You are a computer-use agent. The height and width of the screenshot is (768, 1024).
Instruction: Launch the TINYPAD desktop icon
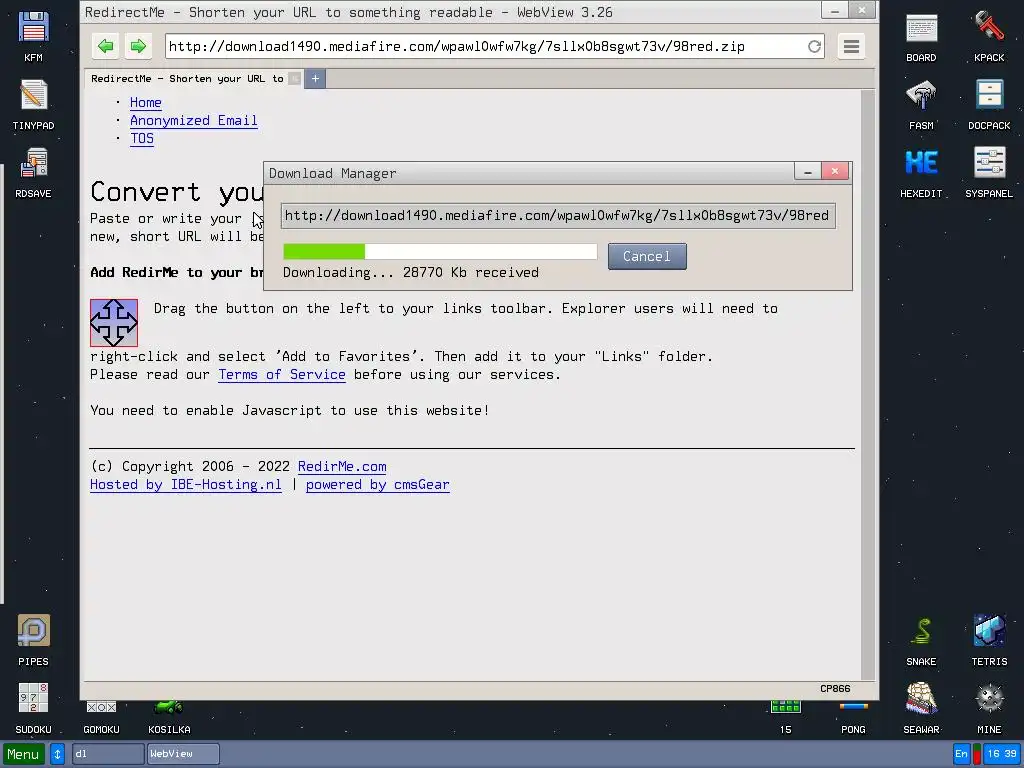click(33, 95)
